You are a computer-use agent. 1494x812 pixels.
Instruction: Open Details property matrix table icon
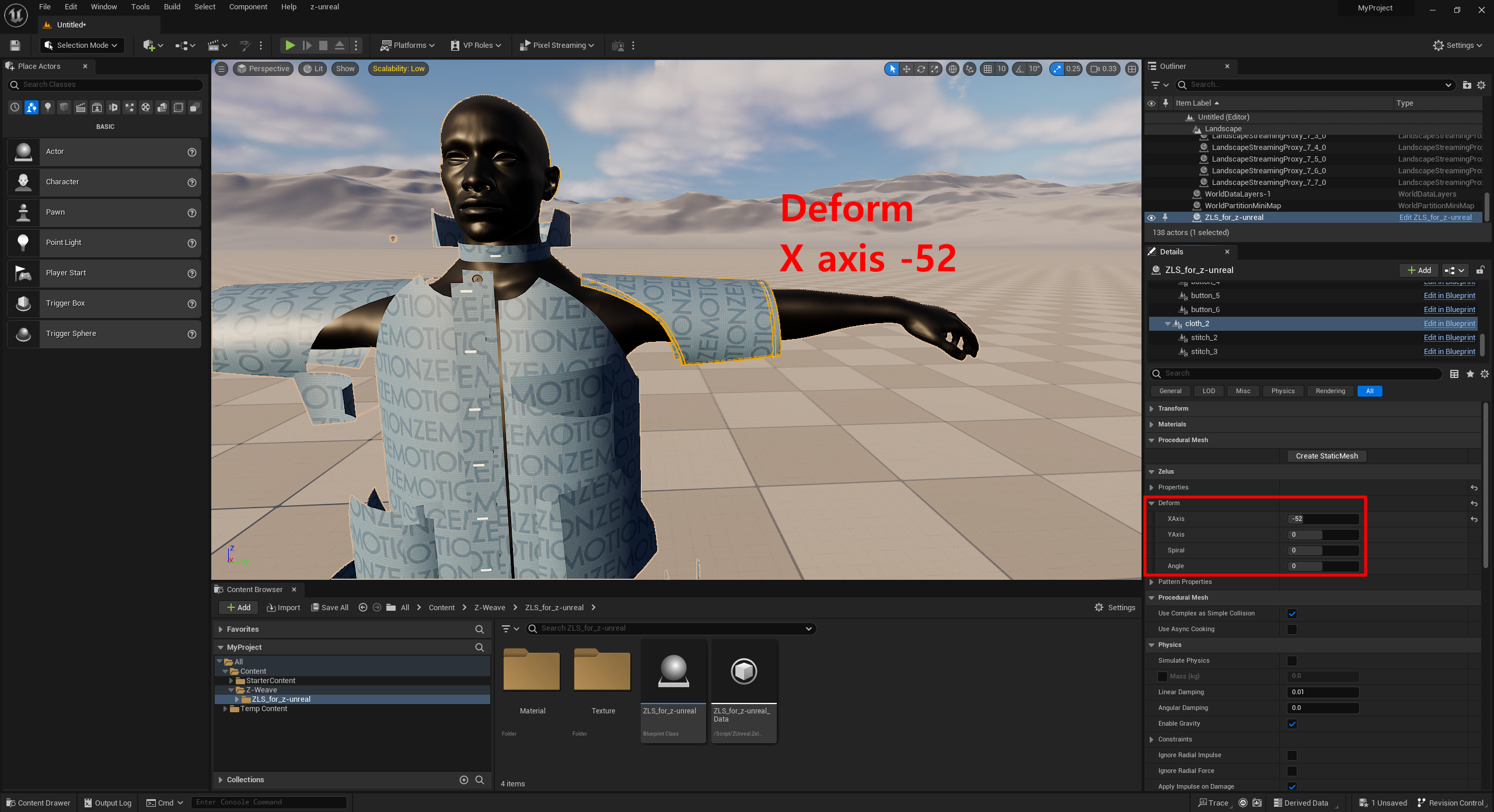click(1454, 374)
